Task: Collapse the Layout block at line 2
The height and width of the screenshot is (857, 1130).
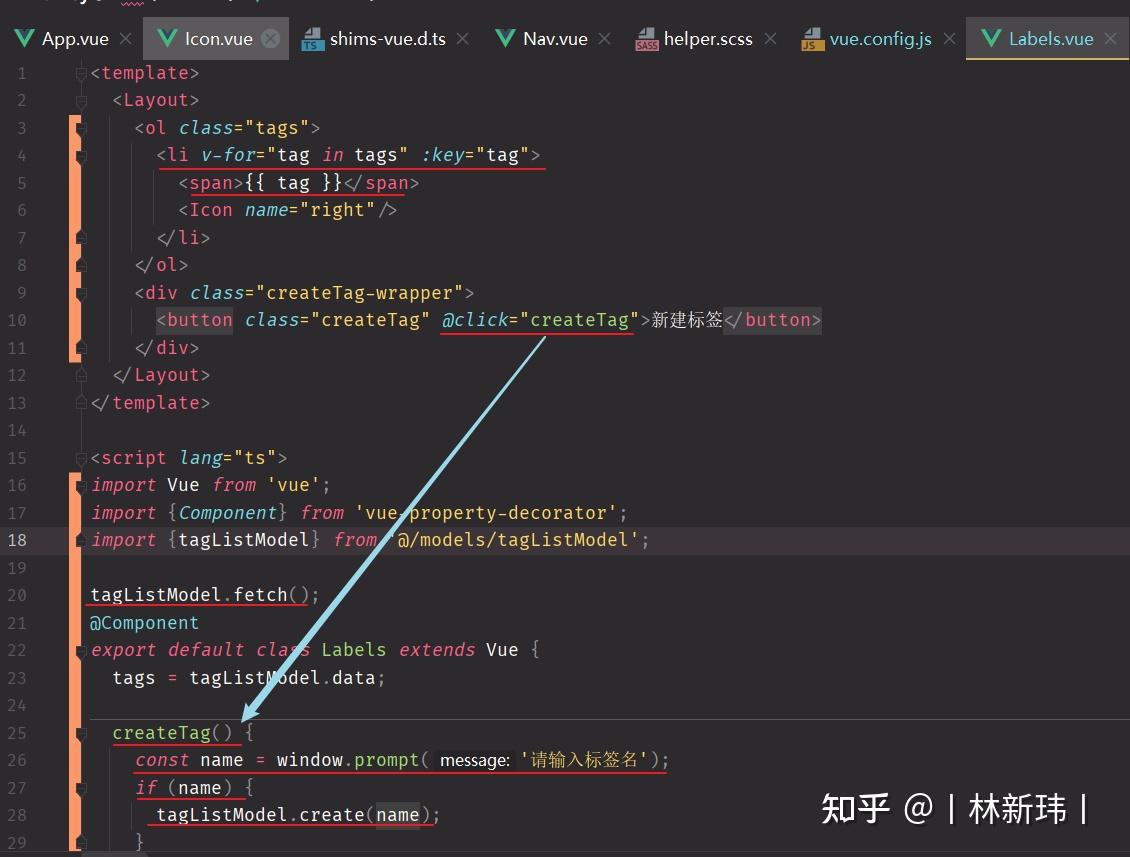Action: coord(81,101)
